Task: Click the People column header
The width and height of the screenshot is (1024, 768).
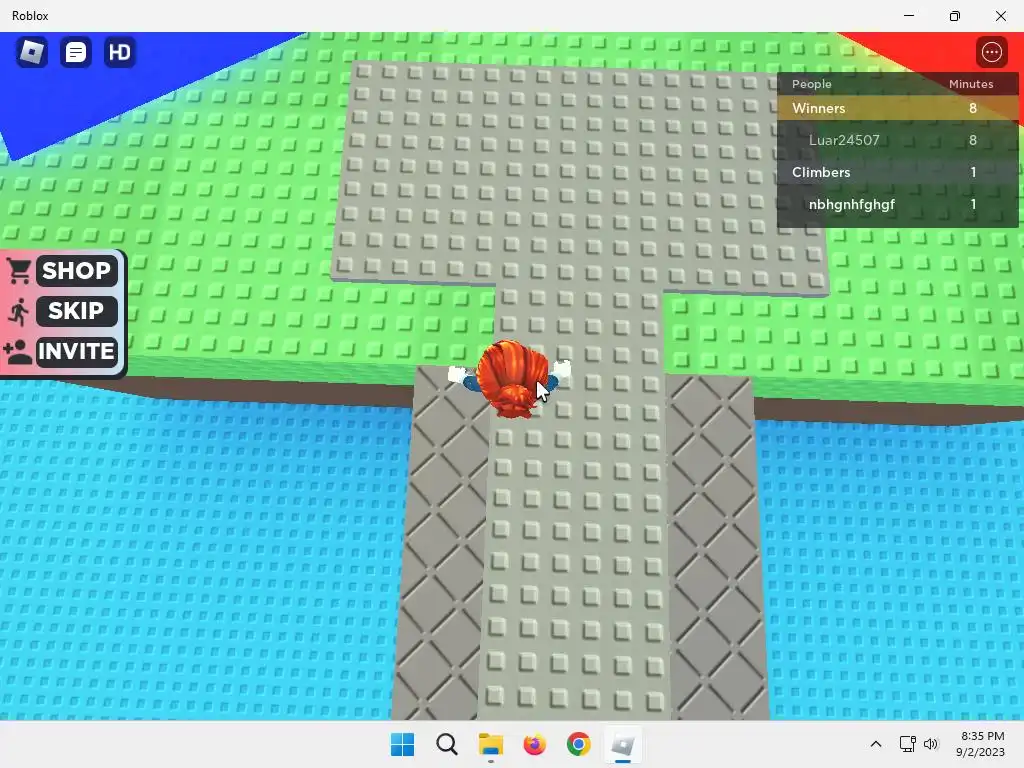Action: [812, 84]
